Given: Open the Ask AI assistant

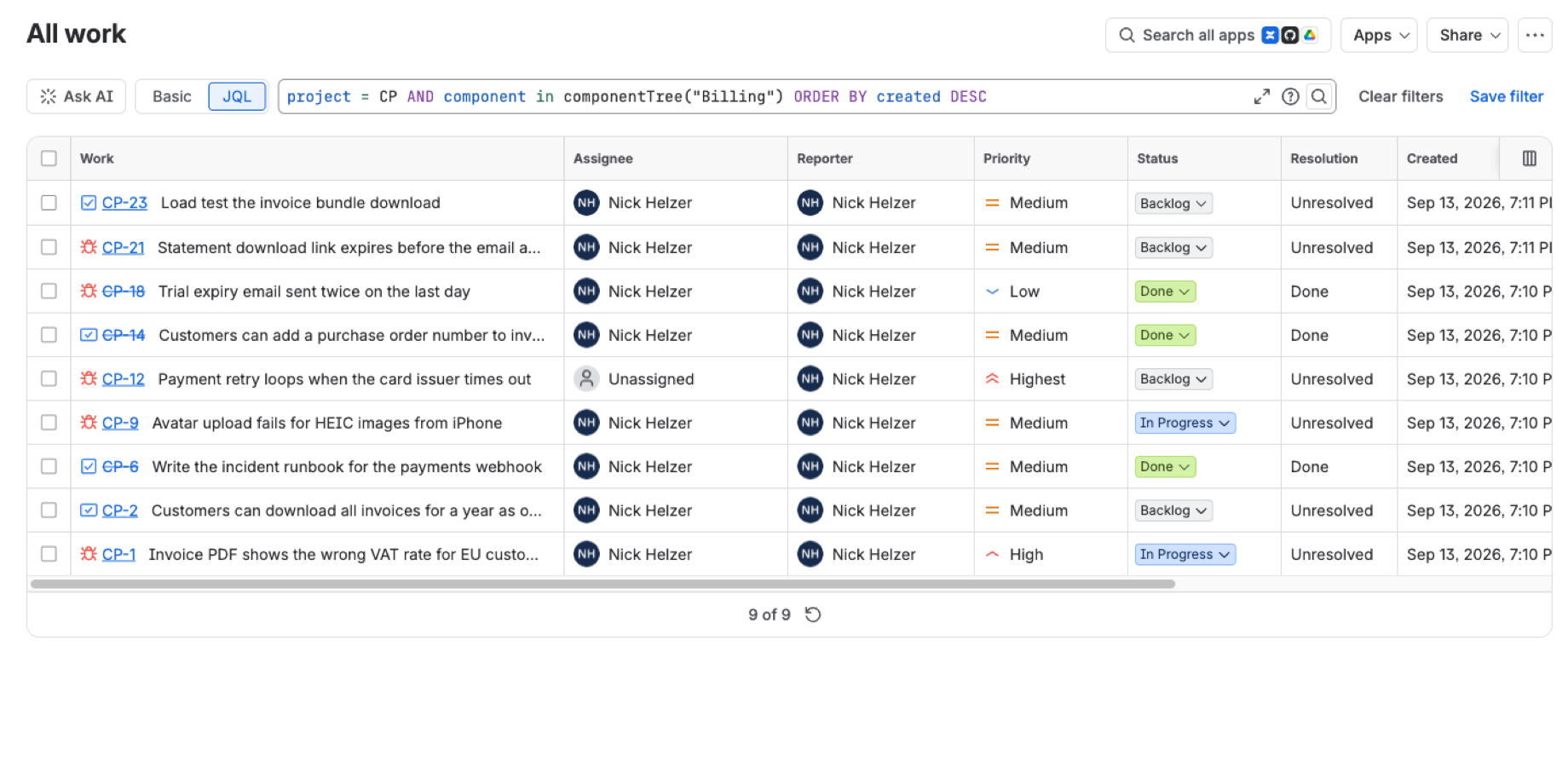Looking at the screenshot, I should tap(77, 96).
